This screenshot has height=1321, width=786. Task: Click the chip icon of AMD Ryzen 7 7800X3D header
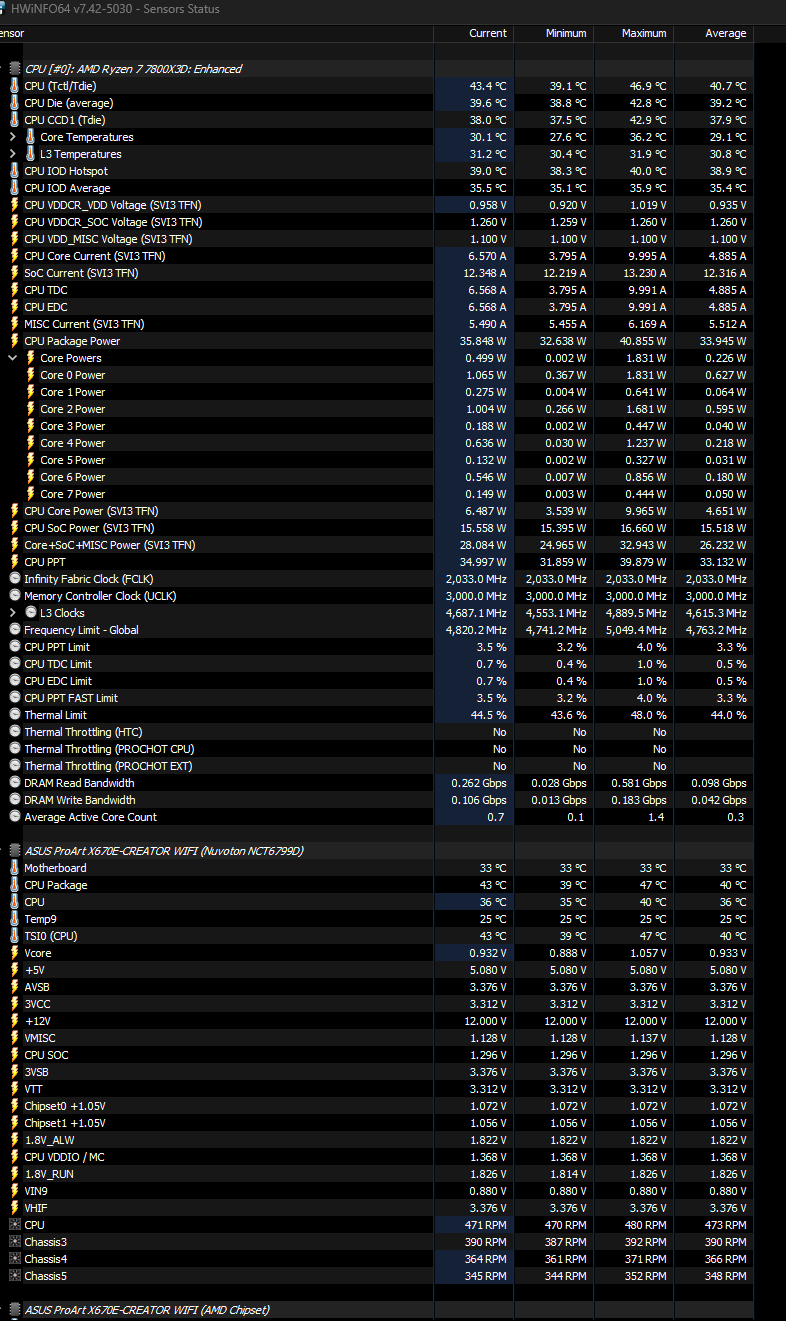(x=14, y=69)
